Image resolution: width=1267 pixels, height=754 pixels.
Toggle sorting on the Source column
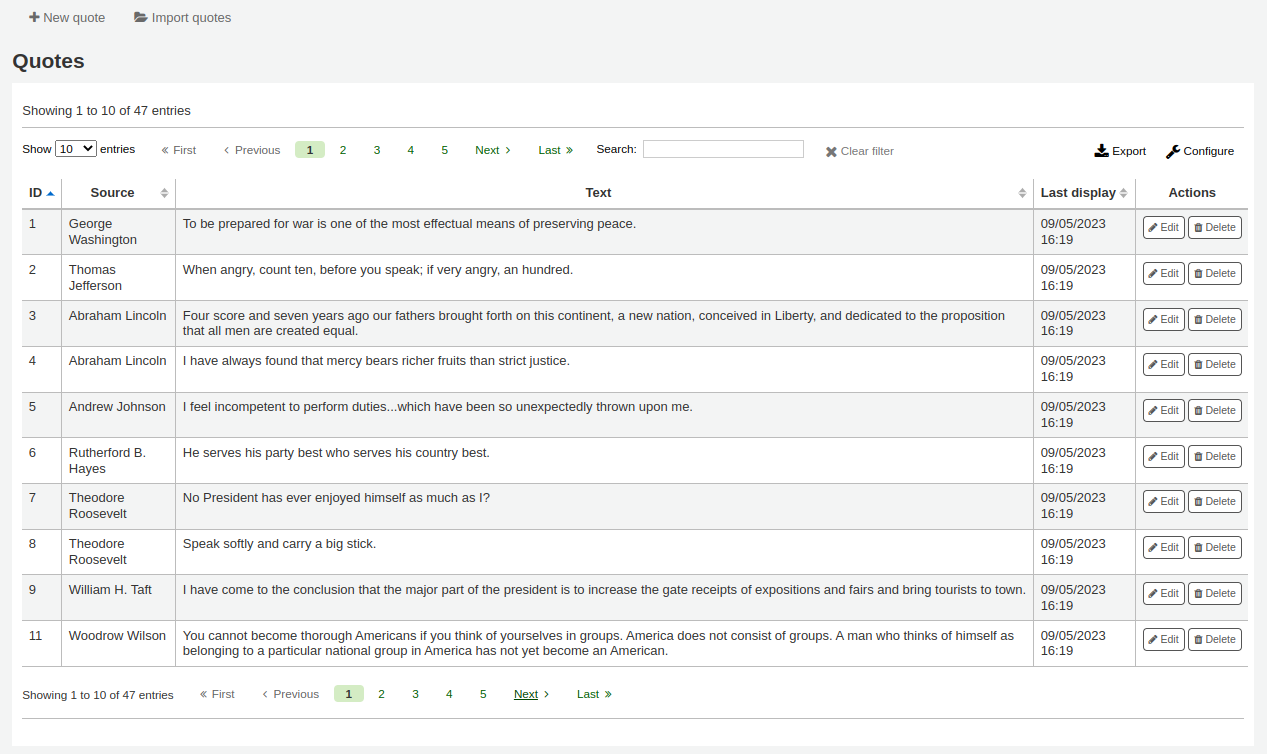click(112, 192)
